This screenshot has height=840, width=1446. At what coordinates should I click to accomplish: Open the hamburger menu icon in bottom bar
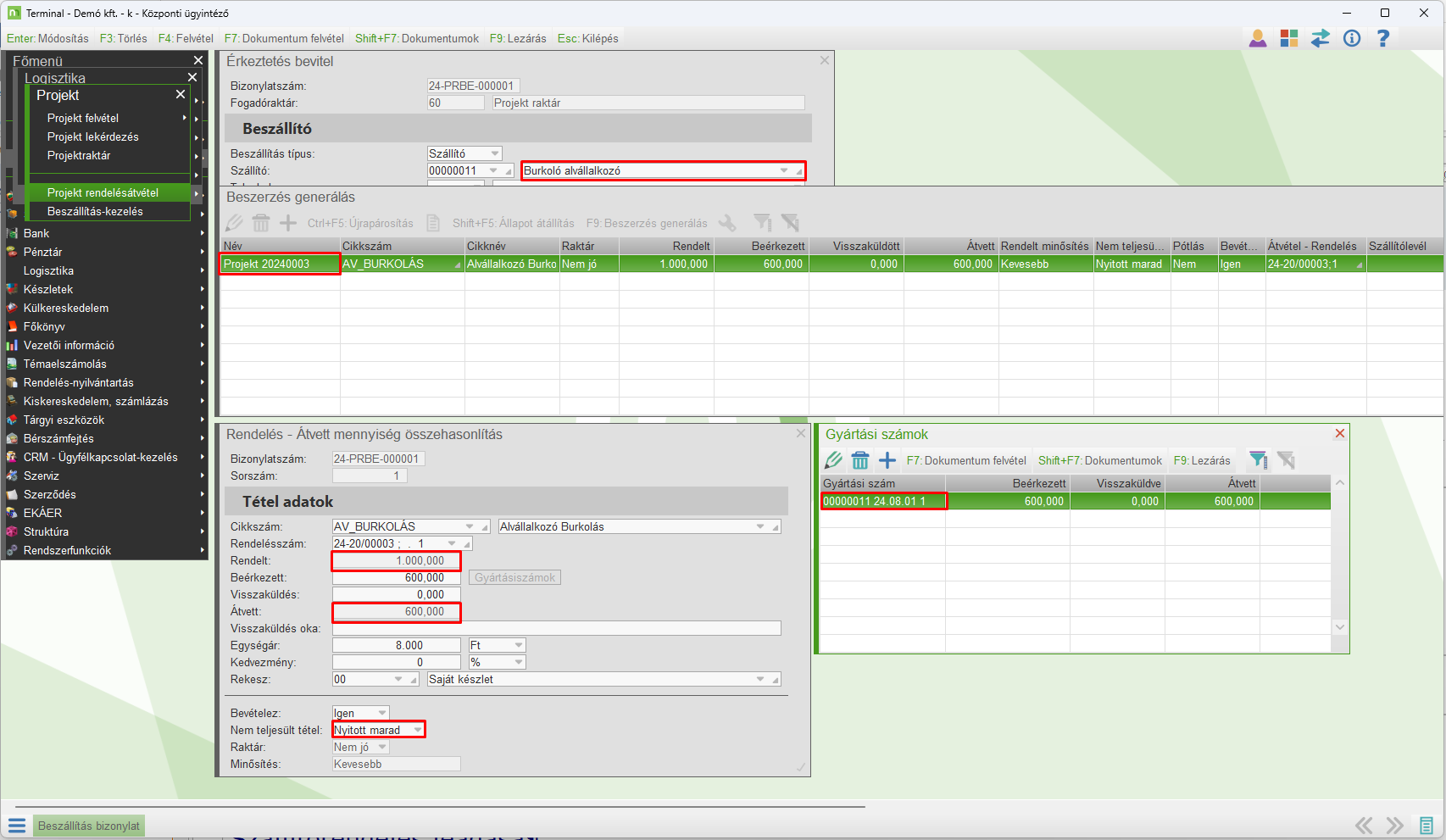17,826
